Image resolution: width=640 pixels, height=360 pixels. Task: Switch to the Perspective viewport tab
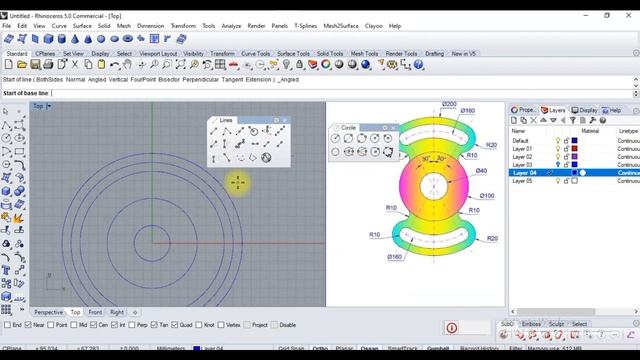click(x=49, y=312)
